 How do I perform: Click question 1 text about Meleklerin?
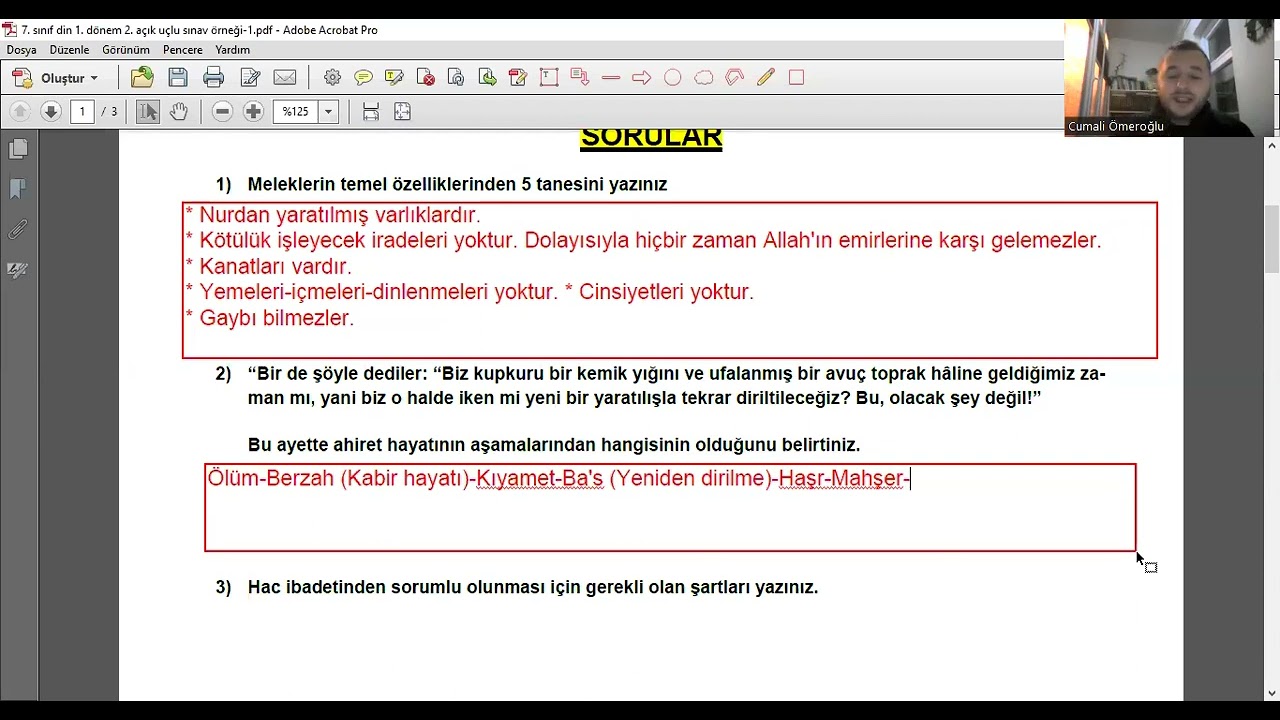point(457,185)
